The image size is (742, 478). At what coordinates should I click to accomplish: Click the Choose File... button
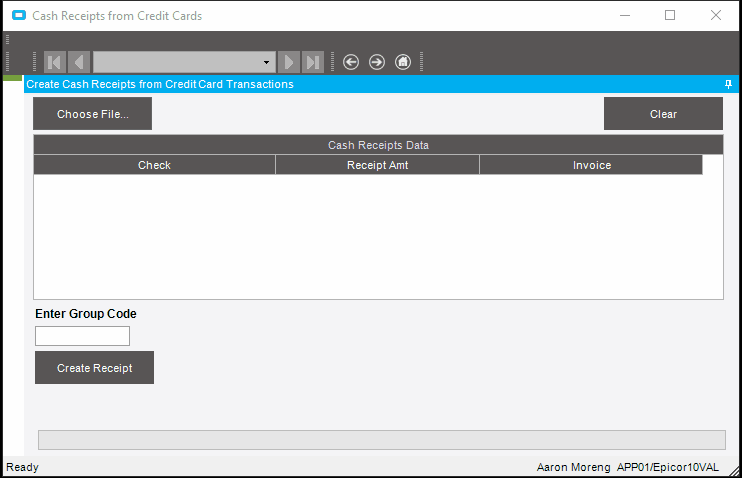[x=93, y=114]
